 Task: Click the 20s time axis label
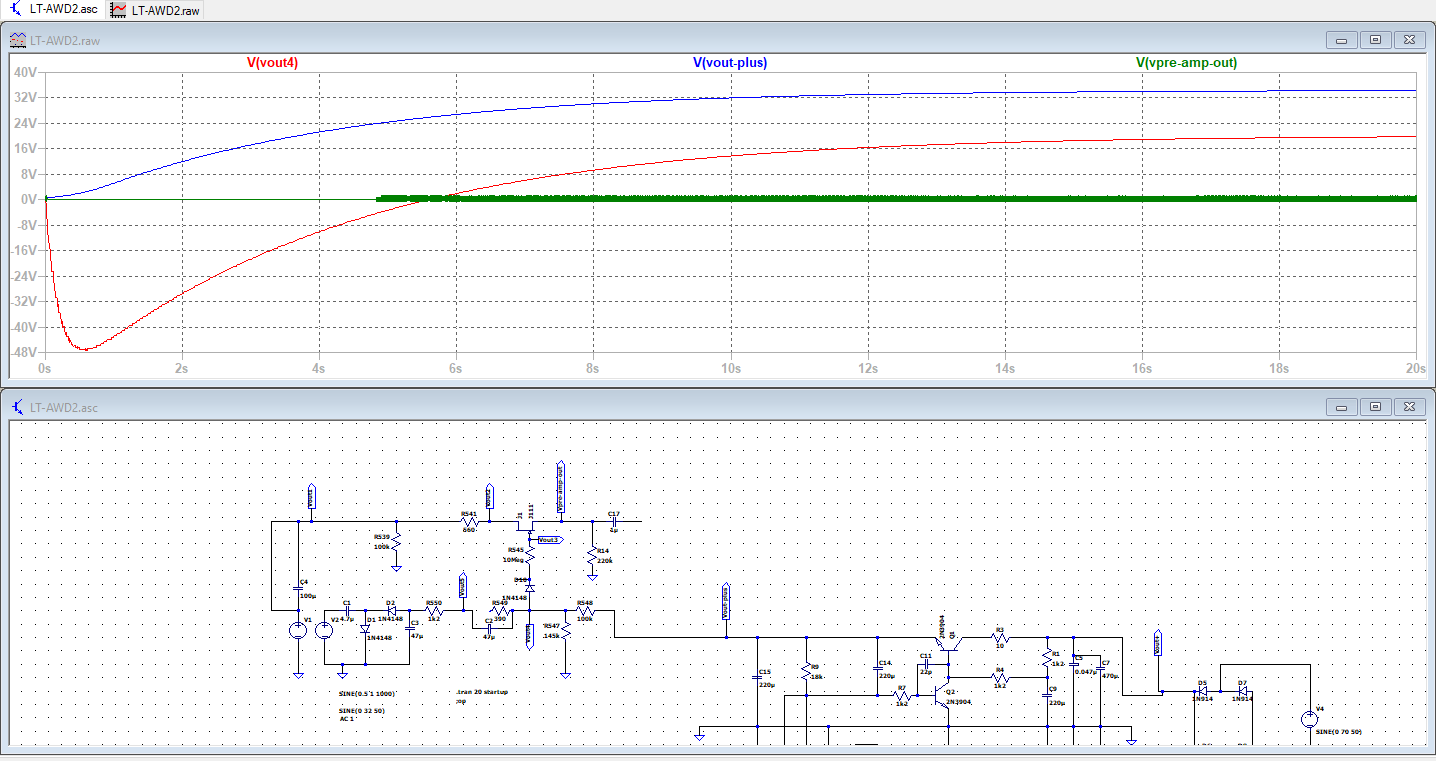click(1414, 369)
